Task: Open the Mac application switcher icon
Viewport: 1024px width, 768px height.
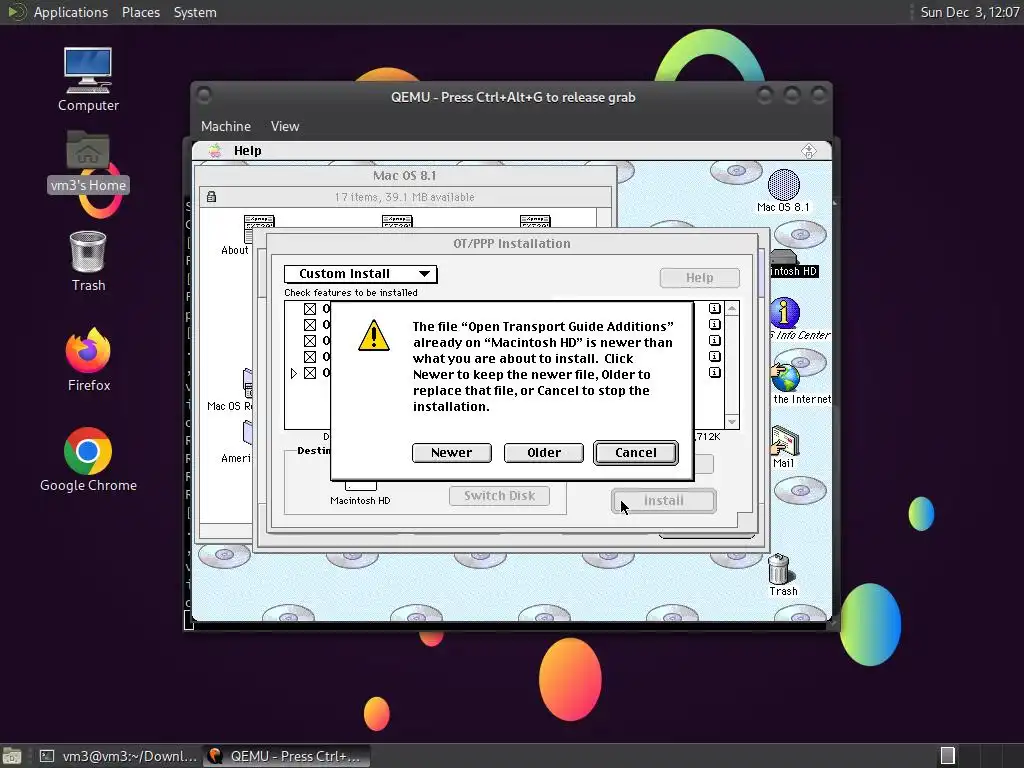Action: 808,152
